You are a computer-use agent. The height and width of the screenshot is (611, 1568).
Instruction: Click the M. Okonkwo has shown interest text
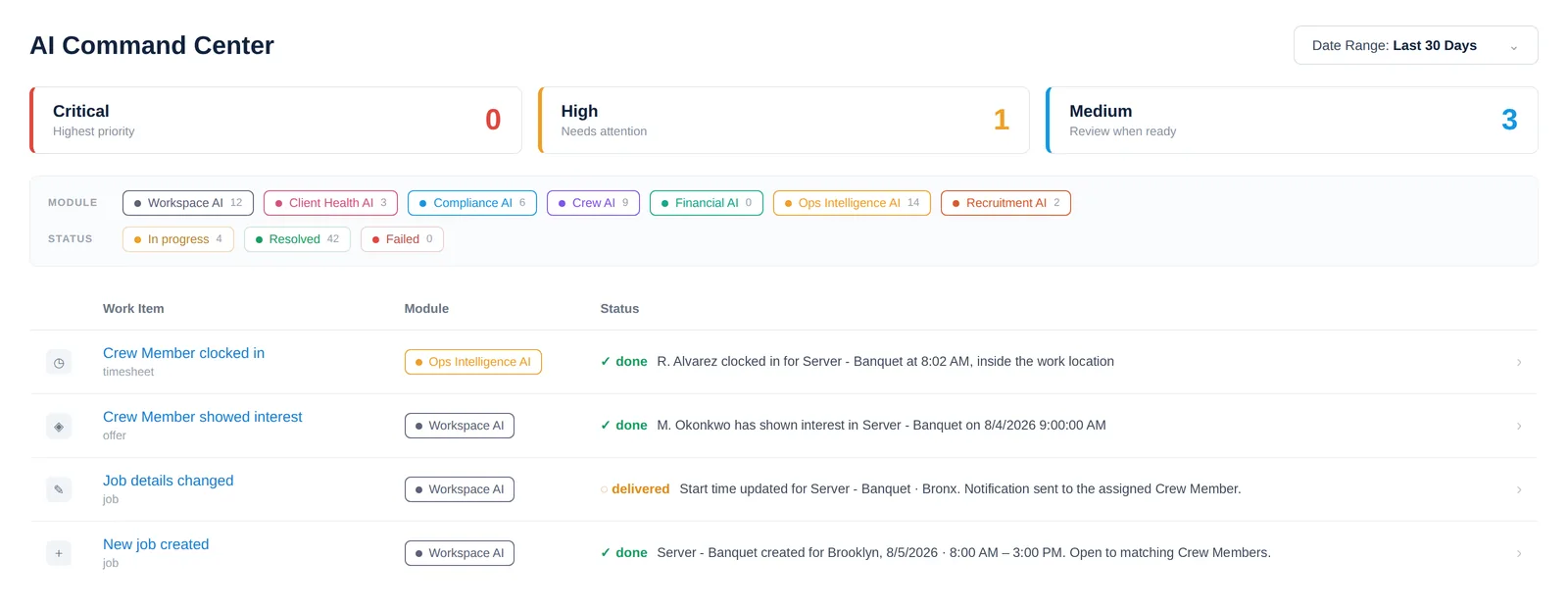click(881, 426)
